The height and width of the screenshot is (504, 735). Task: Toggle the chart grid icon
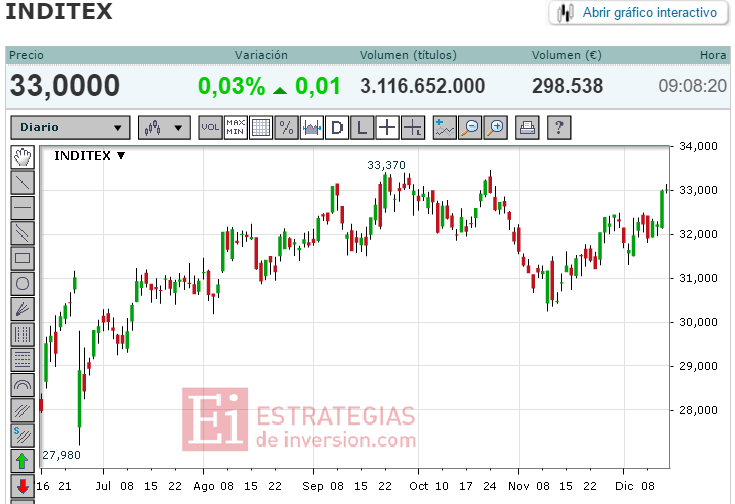261,128
